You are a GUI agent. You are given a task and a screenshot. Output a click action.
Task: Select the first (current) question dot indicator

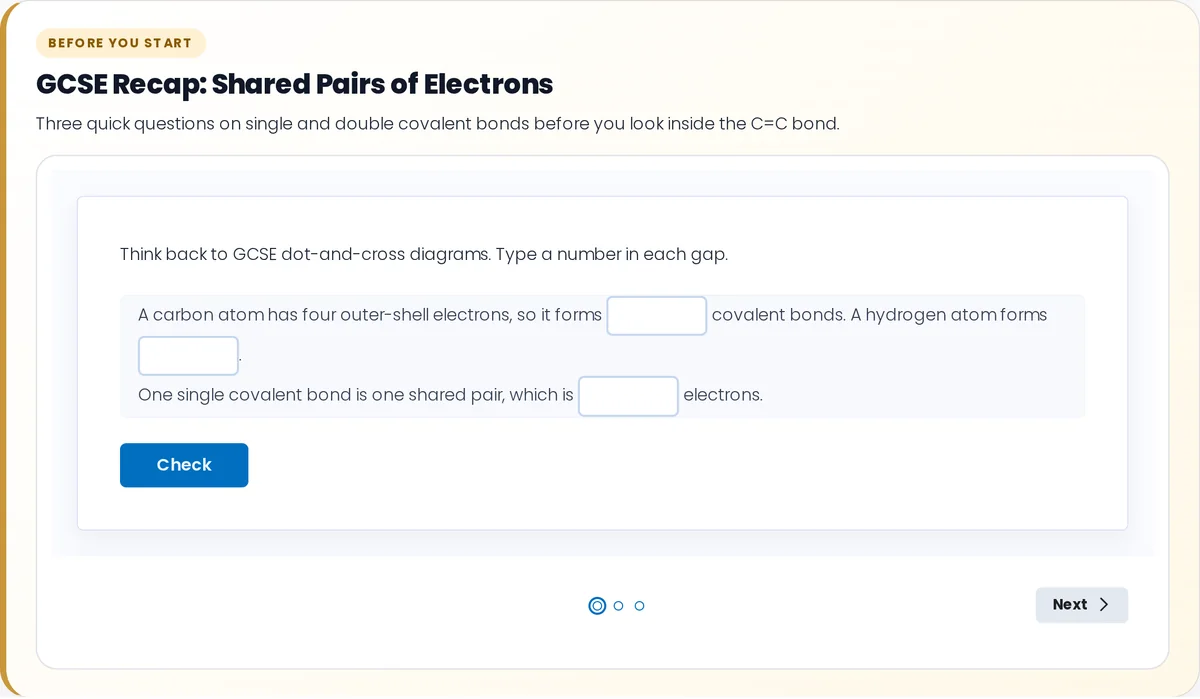tap(597, 606)
